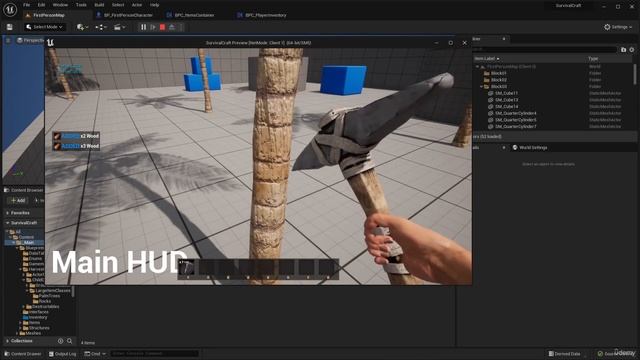Open the Output Log in status bar

point(62,354)
